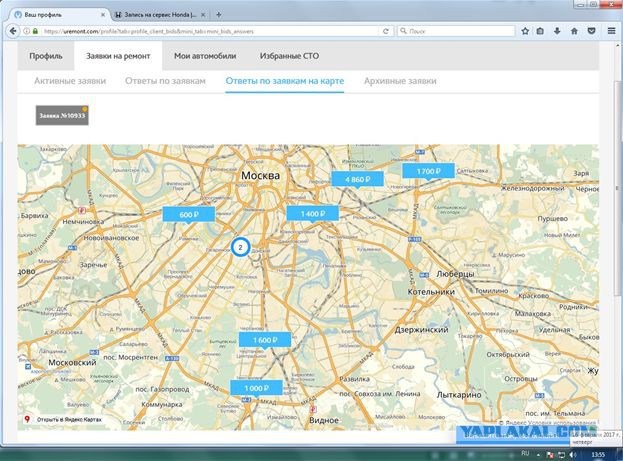Open the Pocket shield icon
Image resolution: width=623 pixels, height=461 pixels.
pos(591,31)
